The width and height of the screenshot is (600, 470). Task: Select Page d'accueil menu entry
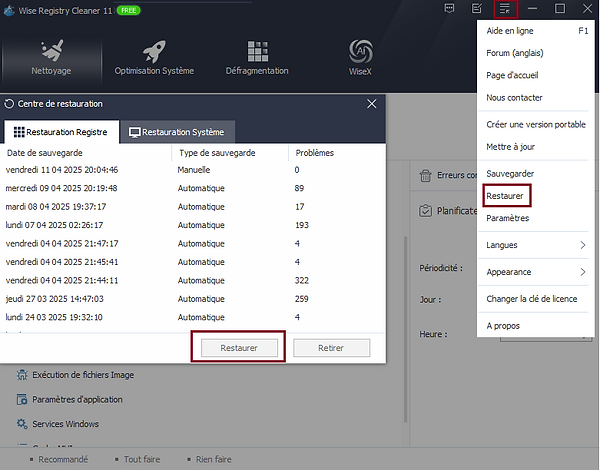click(x=535, y=75)
